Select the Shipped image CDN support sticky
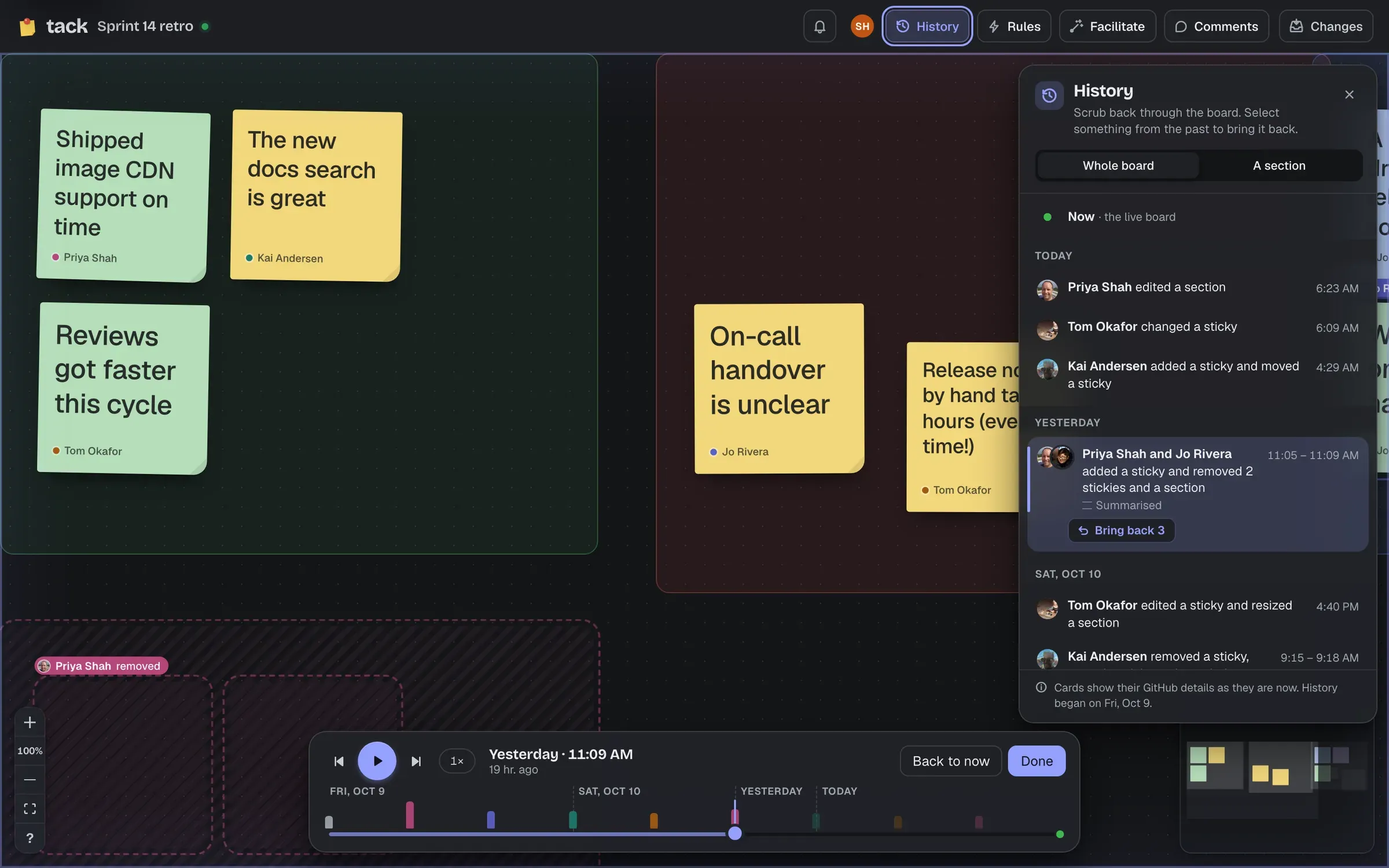The image size is (1389, 868). tap(122, 196)
